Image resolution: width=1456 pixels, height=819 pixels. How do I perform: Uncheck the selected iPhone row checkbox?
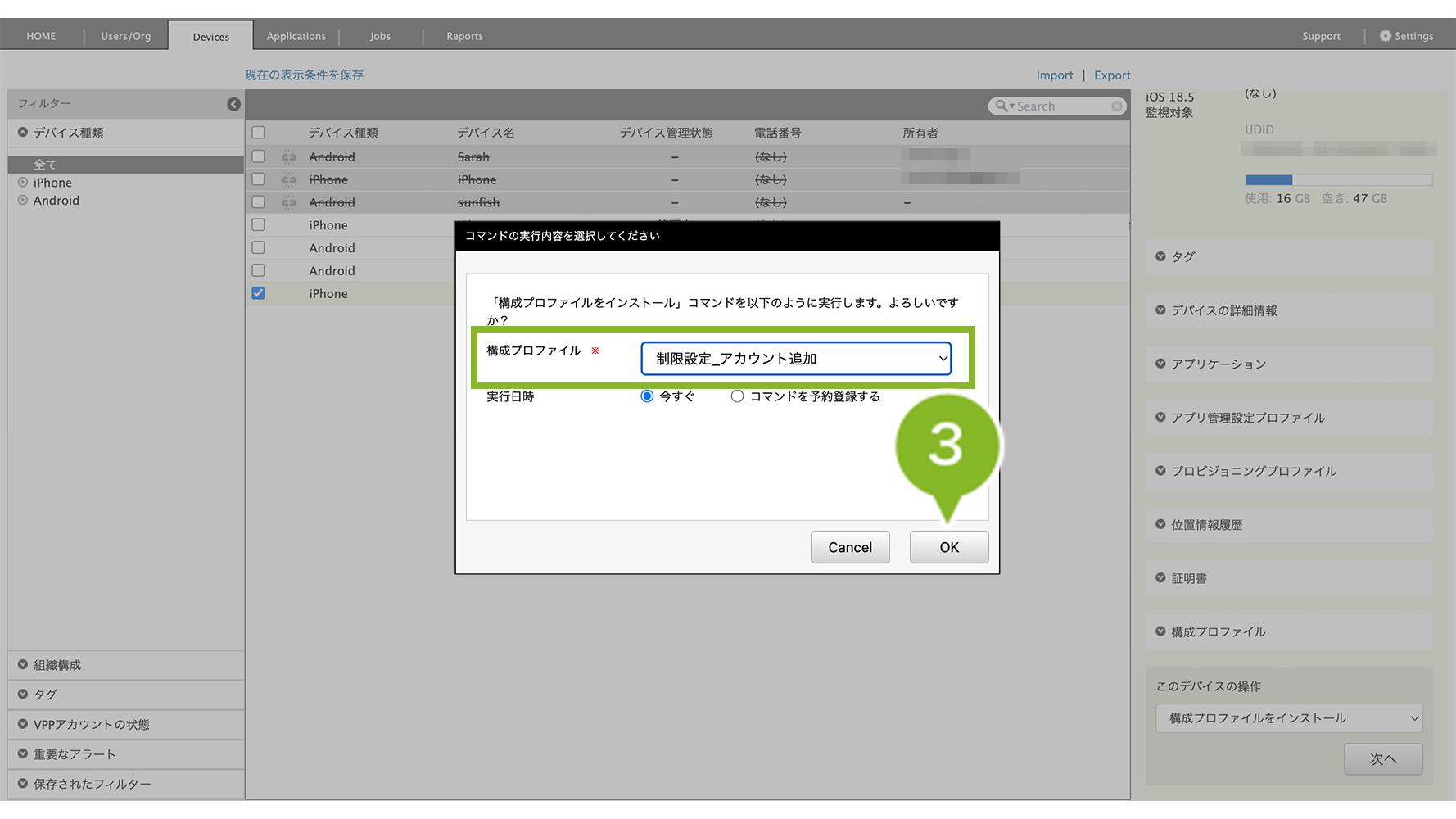258,293
